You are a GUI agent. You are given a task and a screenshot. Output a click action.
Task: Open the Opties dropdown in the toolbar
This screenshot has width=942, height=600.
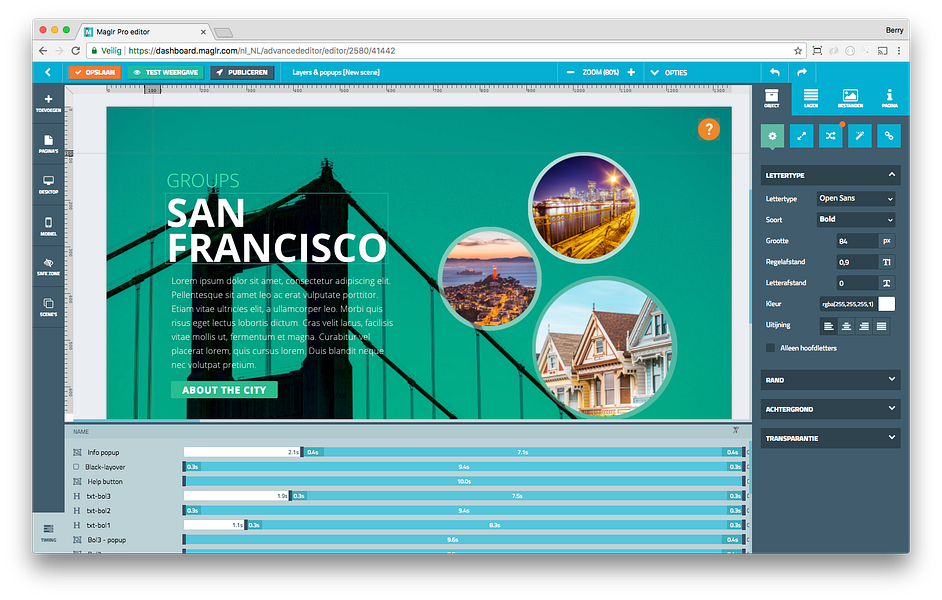[x=669, y=72]
